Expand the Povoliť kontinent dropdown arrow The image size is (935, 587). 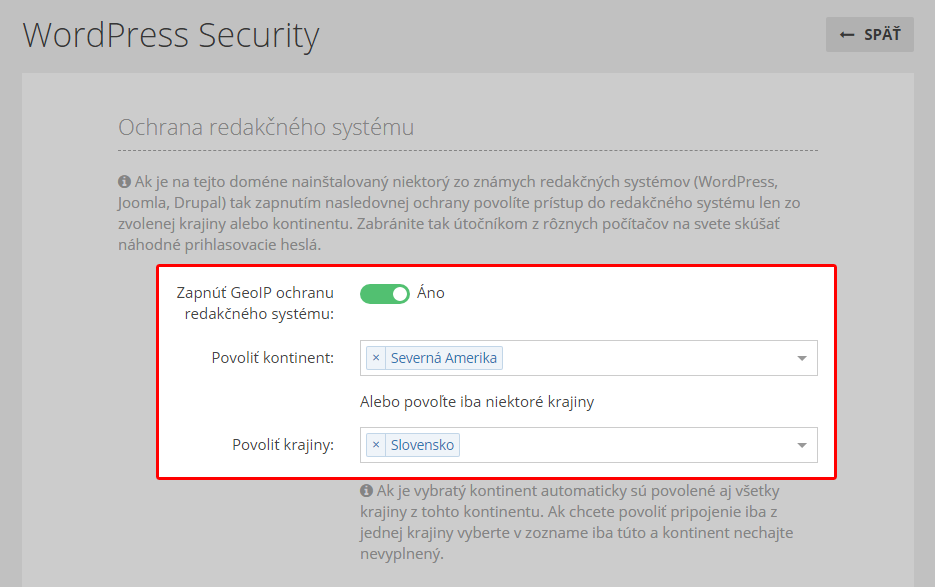(x=802, y=359)
